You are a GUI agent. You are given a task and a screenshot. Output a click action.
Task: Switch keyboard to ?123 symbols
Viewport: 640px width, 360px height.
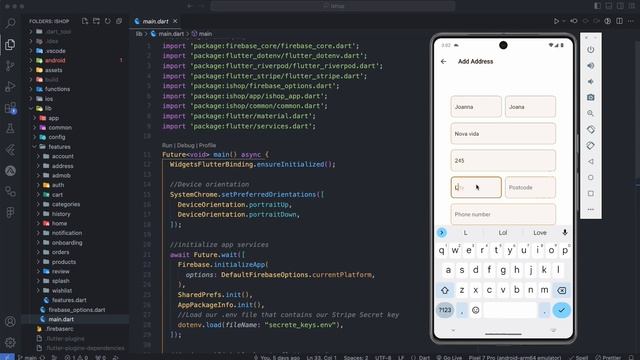point(445,310)
